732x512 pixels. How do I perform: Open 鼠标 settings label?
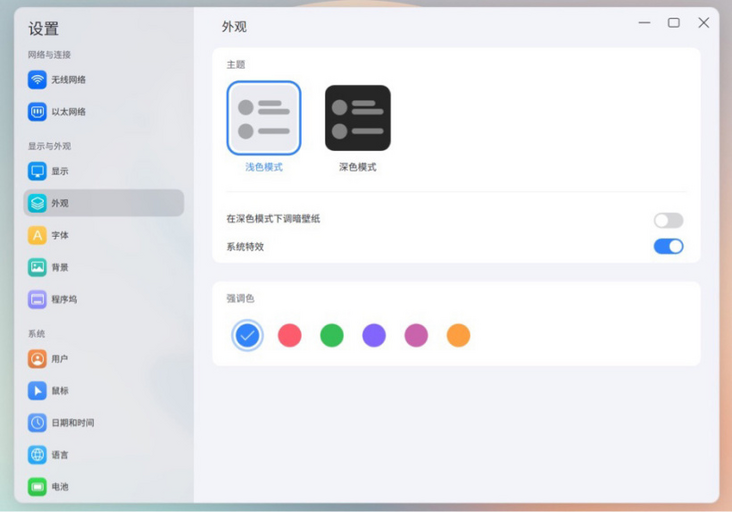[x=60, y=391]
